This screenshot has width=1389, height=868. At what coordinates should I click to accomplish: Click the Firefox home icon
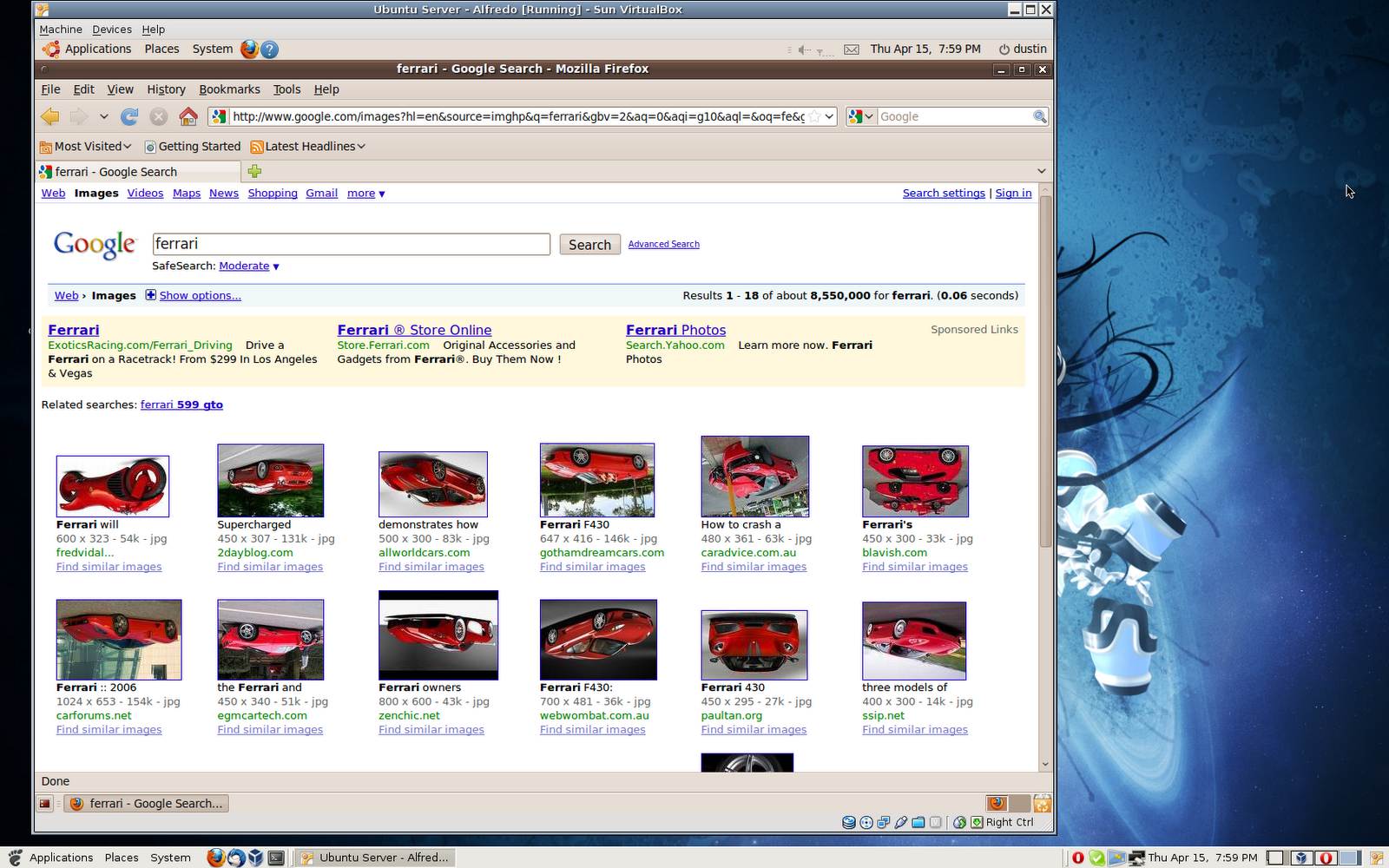[188, 116]
